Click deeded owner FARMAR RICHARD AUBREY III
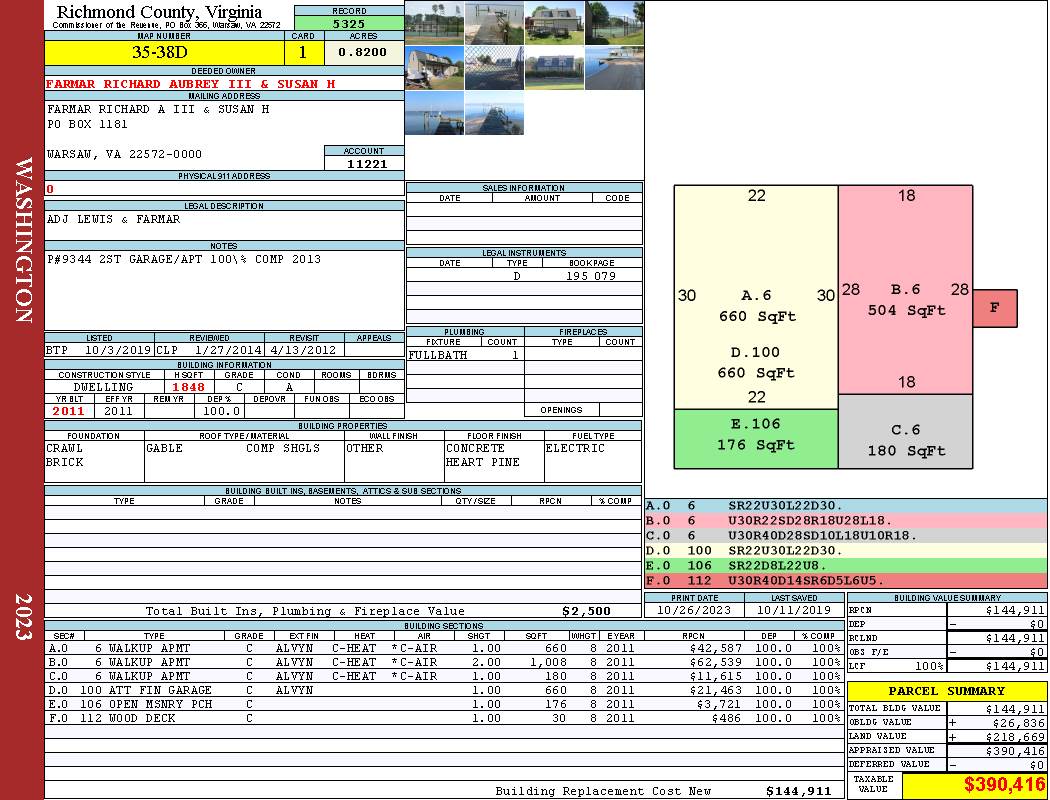 pyautogui.click(x=190, y=84)
